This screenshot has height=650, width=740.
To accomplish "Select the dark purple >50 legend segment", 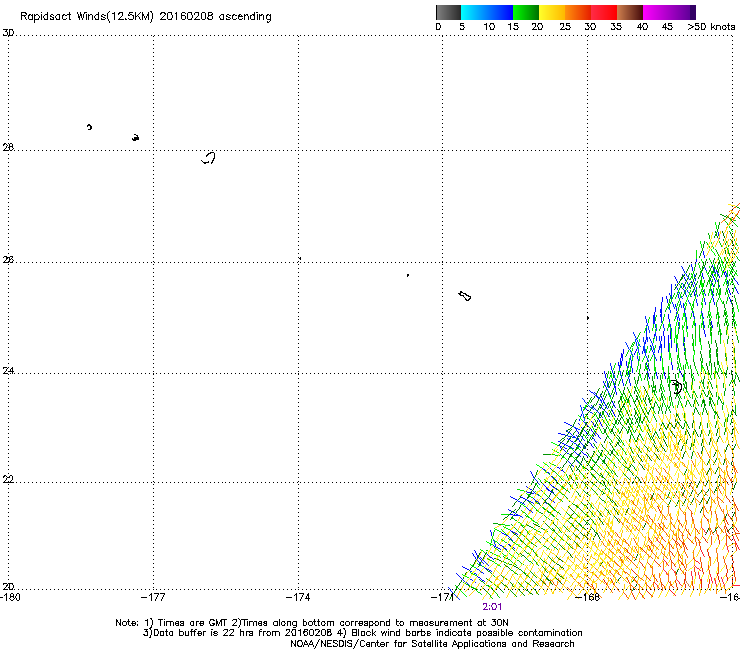I will [x=693, y=12].
